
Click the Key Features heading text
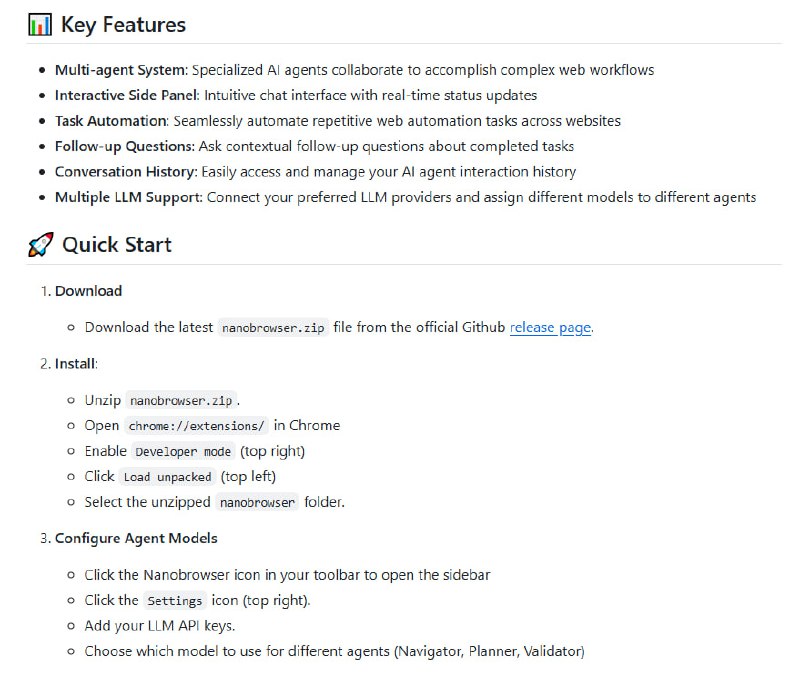pos(123,25)
